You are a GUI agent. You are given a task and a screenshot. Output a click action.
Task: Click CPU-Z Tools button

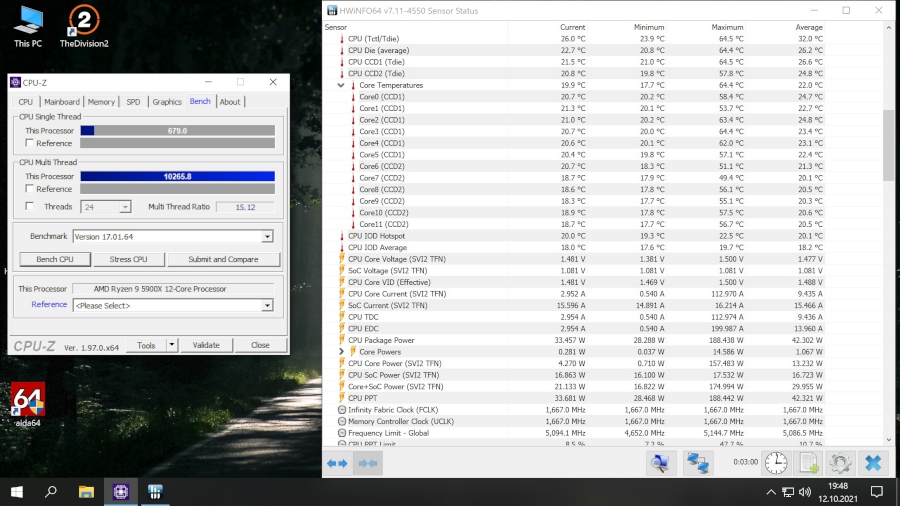coord(146,345)
